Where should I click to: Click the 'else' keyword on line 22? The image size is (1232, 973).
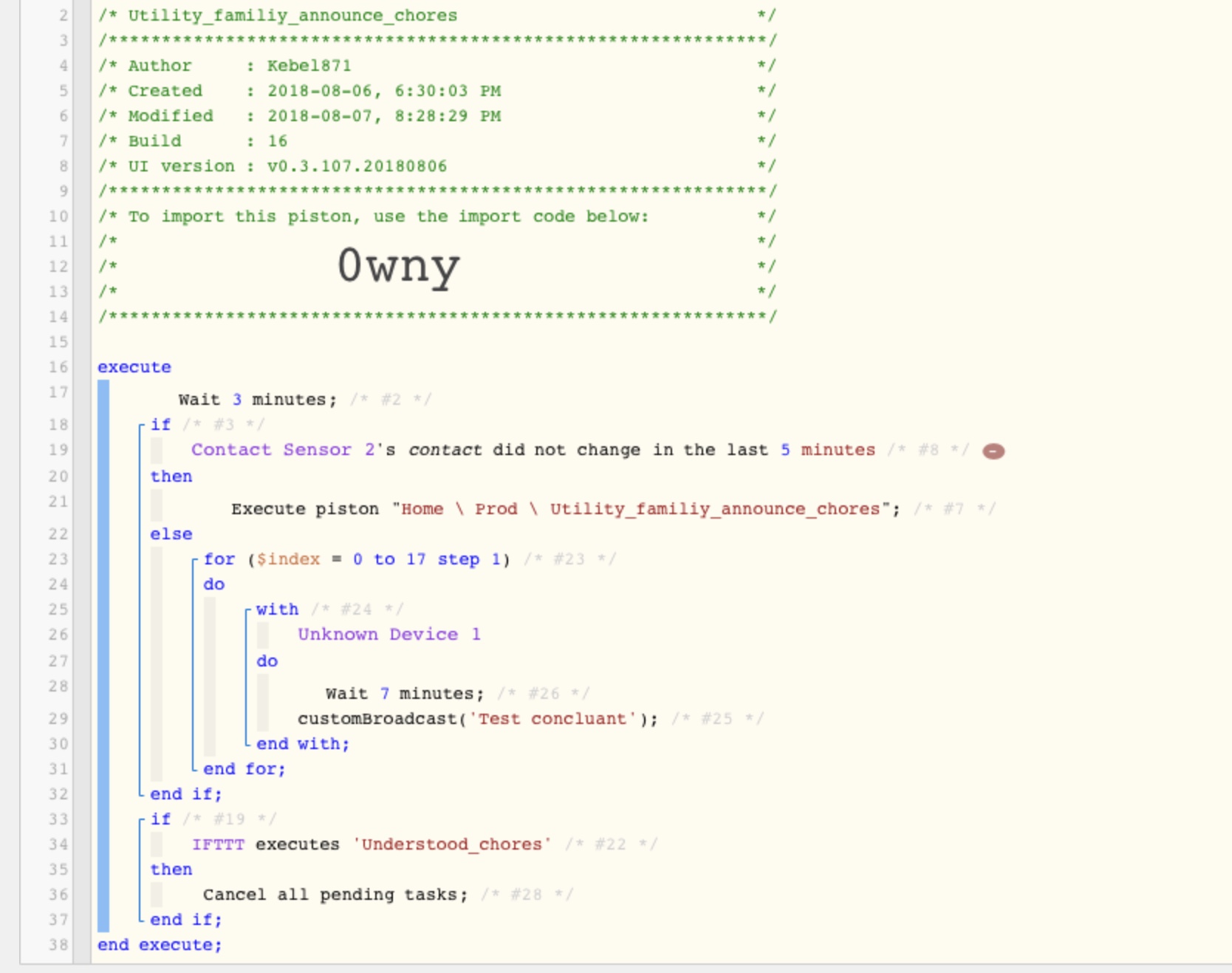171,534
